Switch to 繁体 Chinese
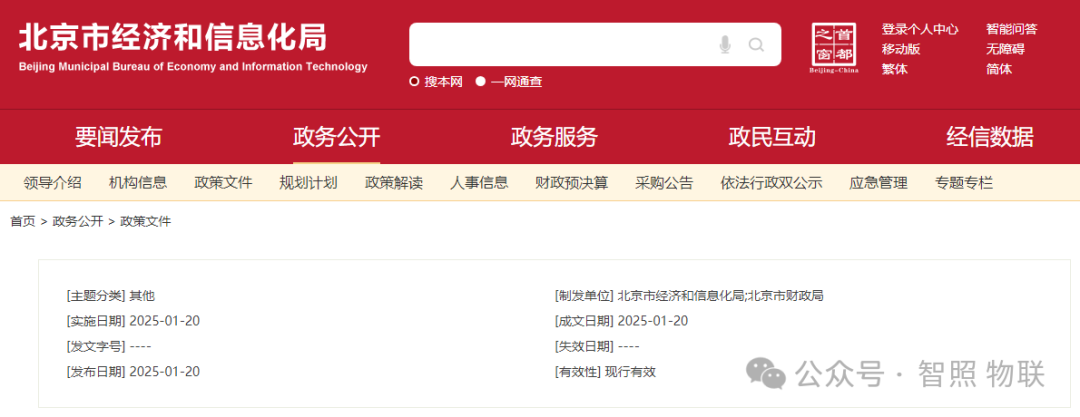Screen dimensions: 1080x417 [x=895, y=69]
